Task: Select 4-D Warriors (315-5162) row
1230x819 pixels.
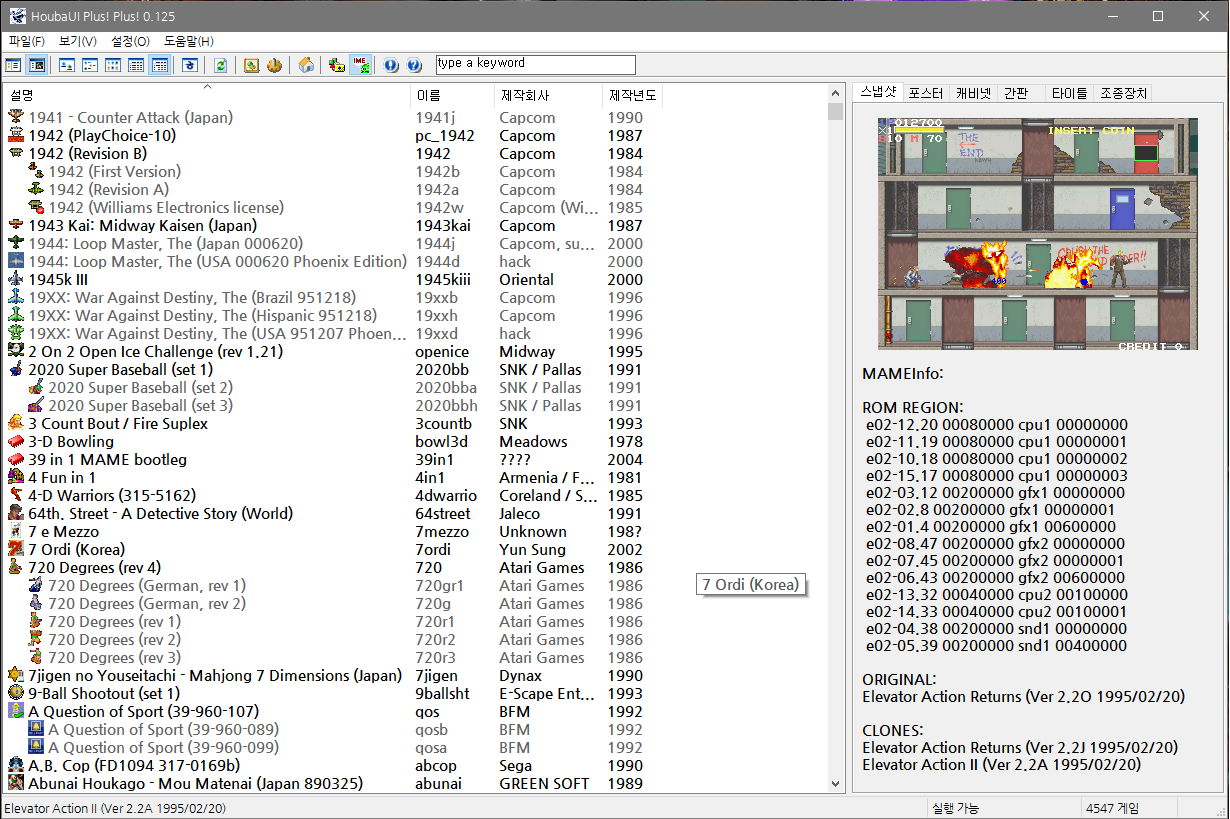Action: (333, 496)
